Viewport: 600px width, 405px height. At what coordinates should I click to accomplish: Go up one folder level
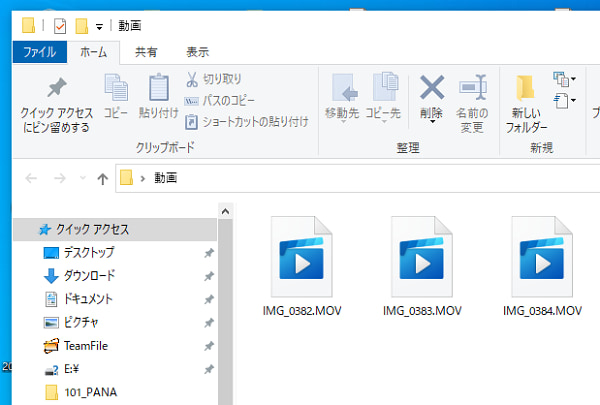pos(102,179)
